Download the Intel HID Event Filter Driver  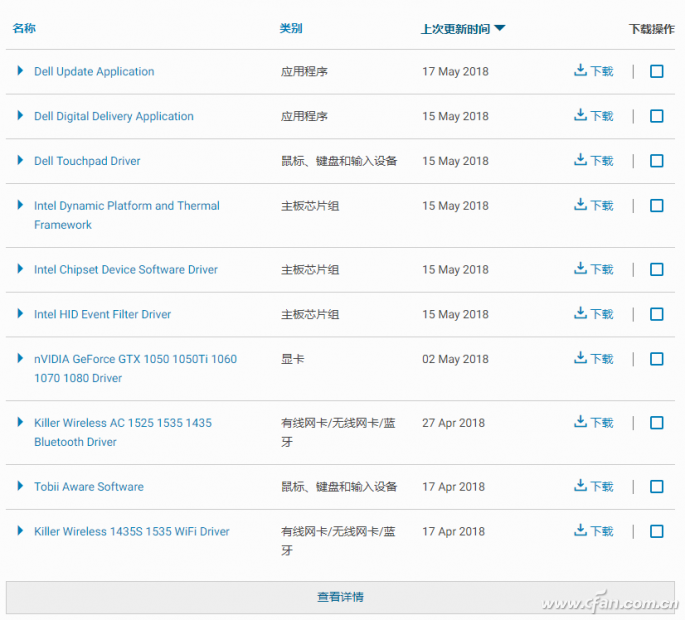tap(593, 314)
